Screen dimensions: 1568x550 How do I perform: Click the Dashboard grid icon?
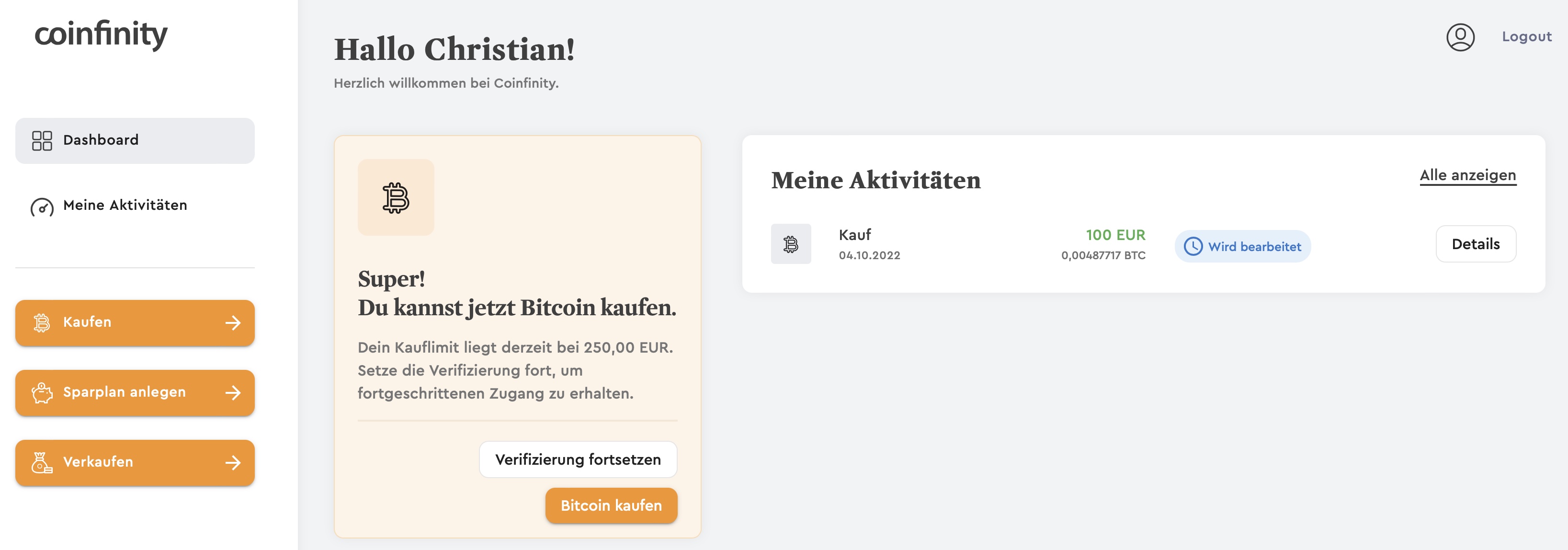coord(42,141)
